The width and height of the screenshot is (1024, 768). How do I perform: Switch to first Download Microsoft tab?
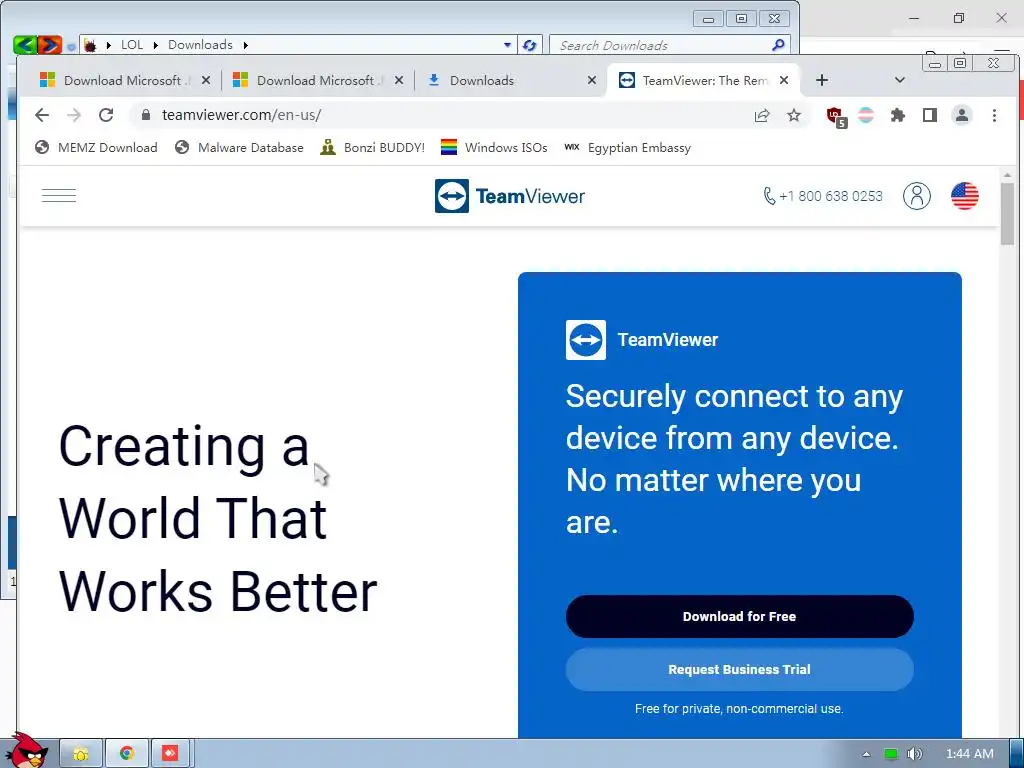[x=124, y=80]
